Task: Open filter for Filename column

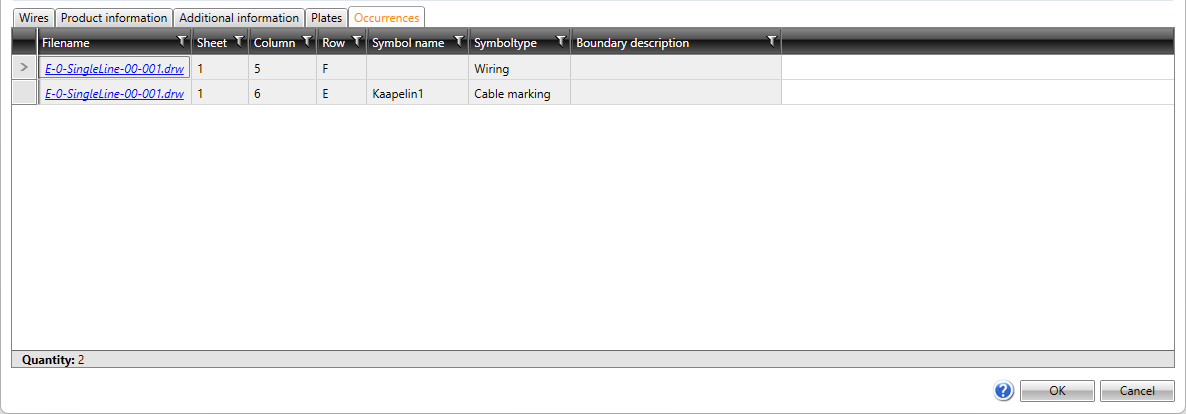Action: pyautogui.click(x=181, y=42)
